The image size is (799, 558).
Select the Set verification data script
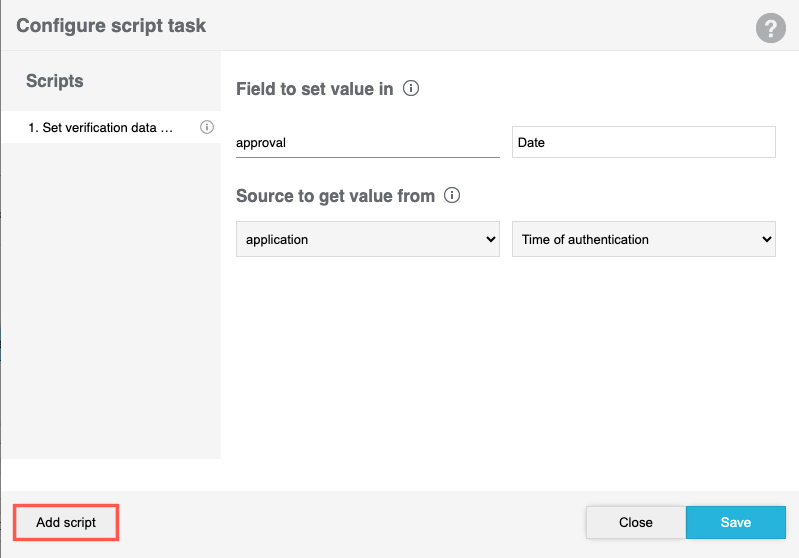pos(100,128)
